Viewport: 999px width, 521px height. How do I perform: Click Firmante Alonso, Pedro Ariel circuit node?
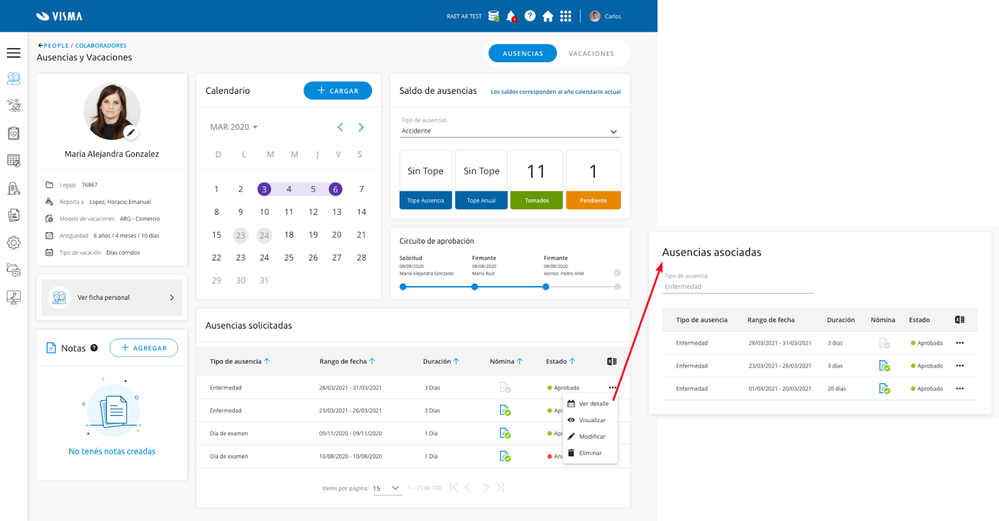(x=546, y=287)
